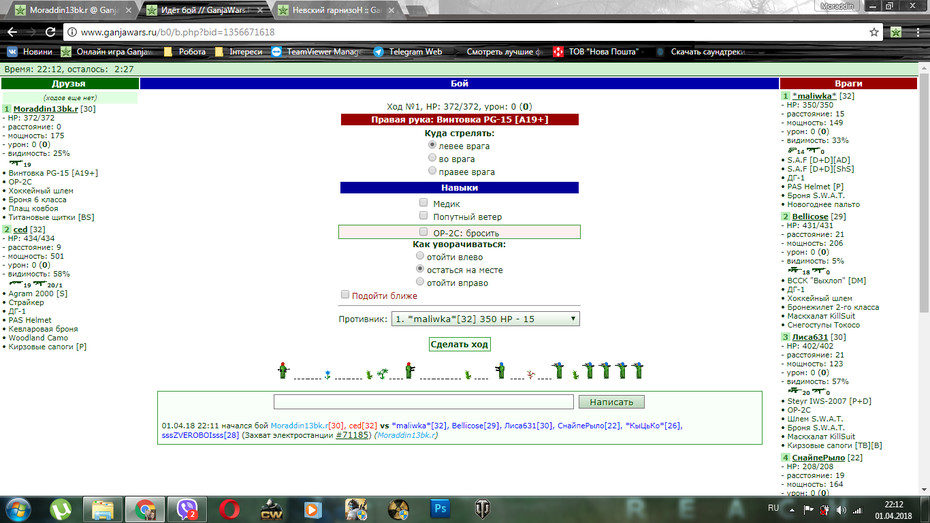Open ced player profile link
Screen dimensions: 930x523
(20, 229)
